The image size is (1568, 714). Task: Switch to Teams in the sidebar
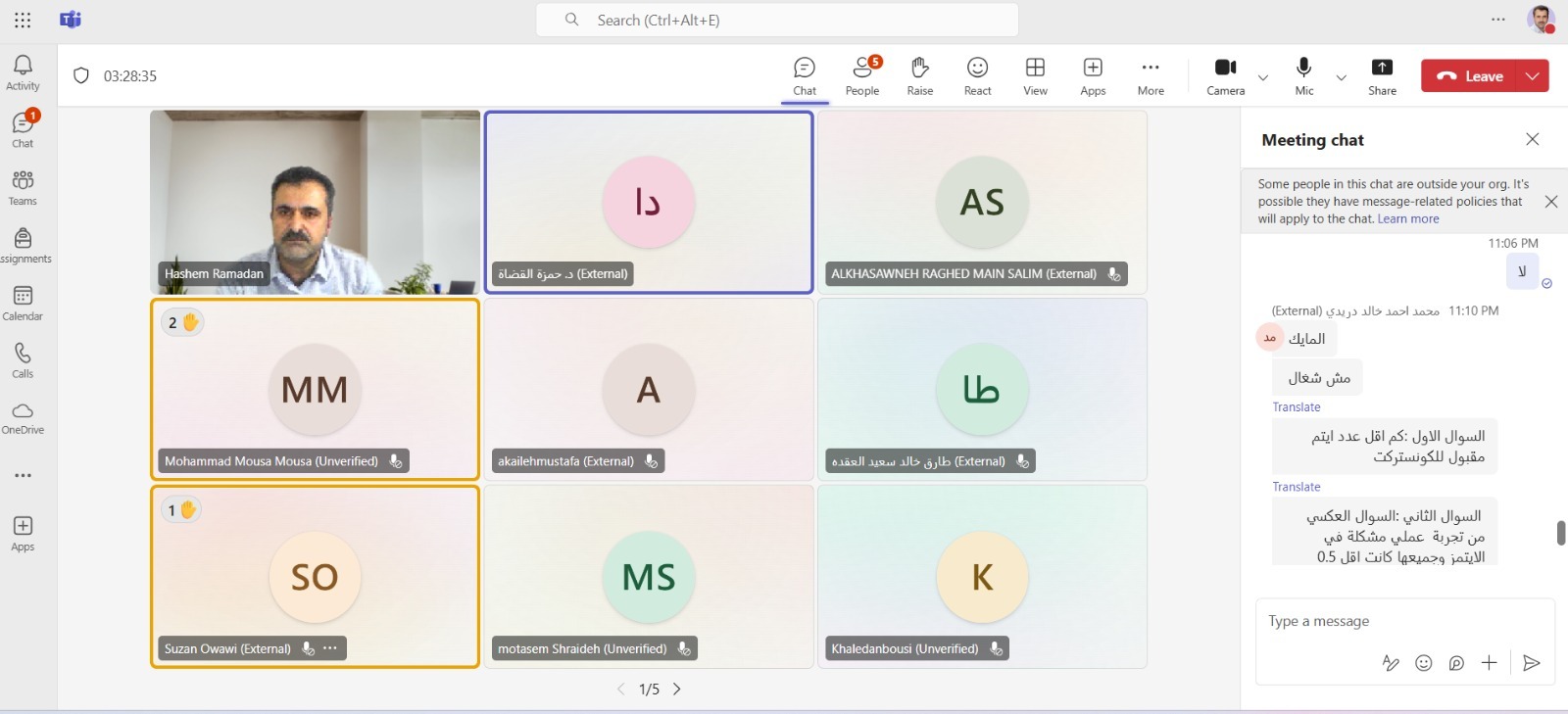23,187
